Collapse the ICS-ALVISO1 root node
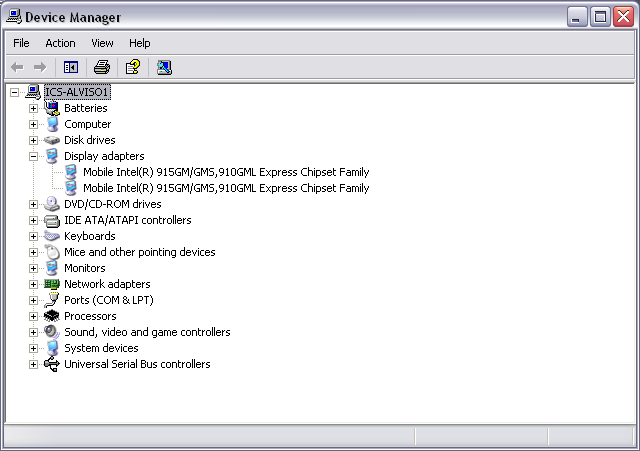Screen dimensions: 640x451 click(x=14, y=92)
